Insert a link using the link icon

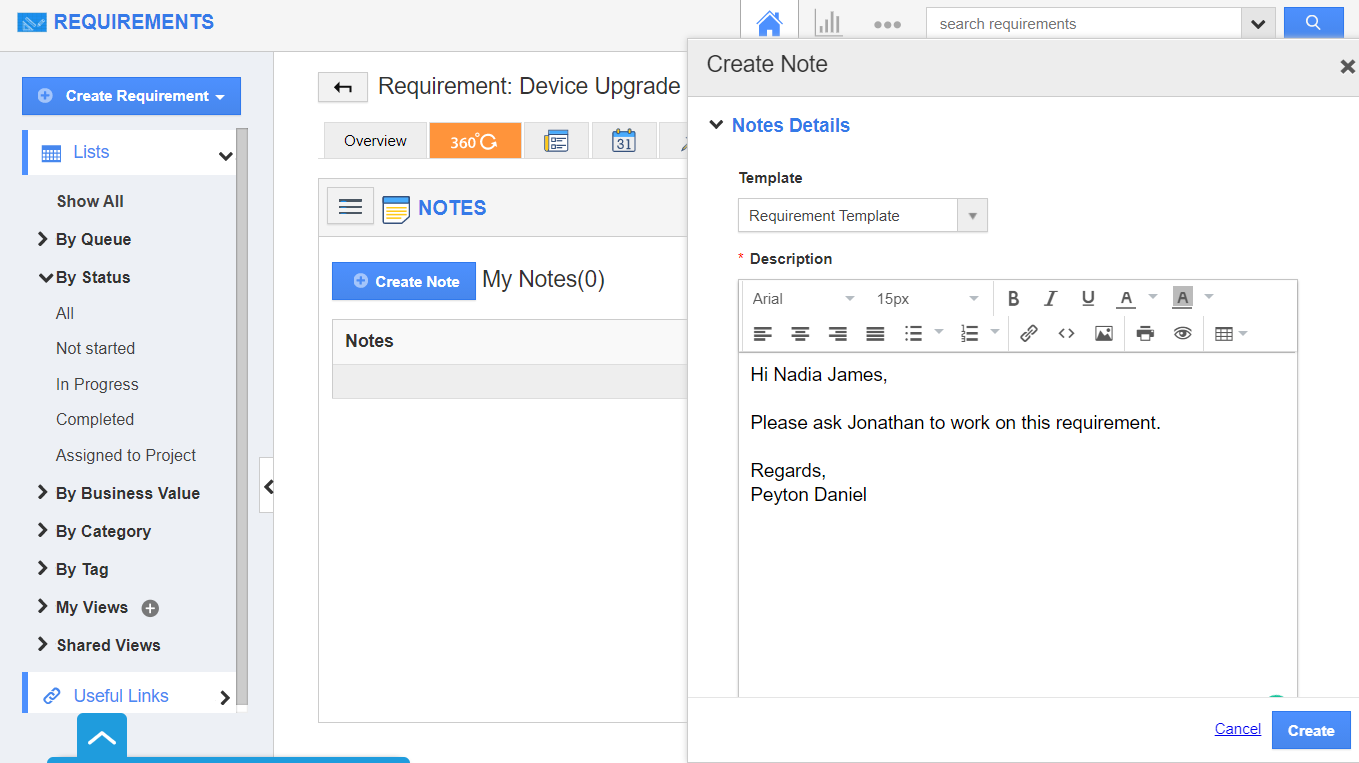1028,334
